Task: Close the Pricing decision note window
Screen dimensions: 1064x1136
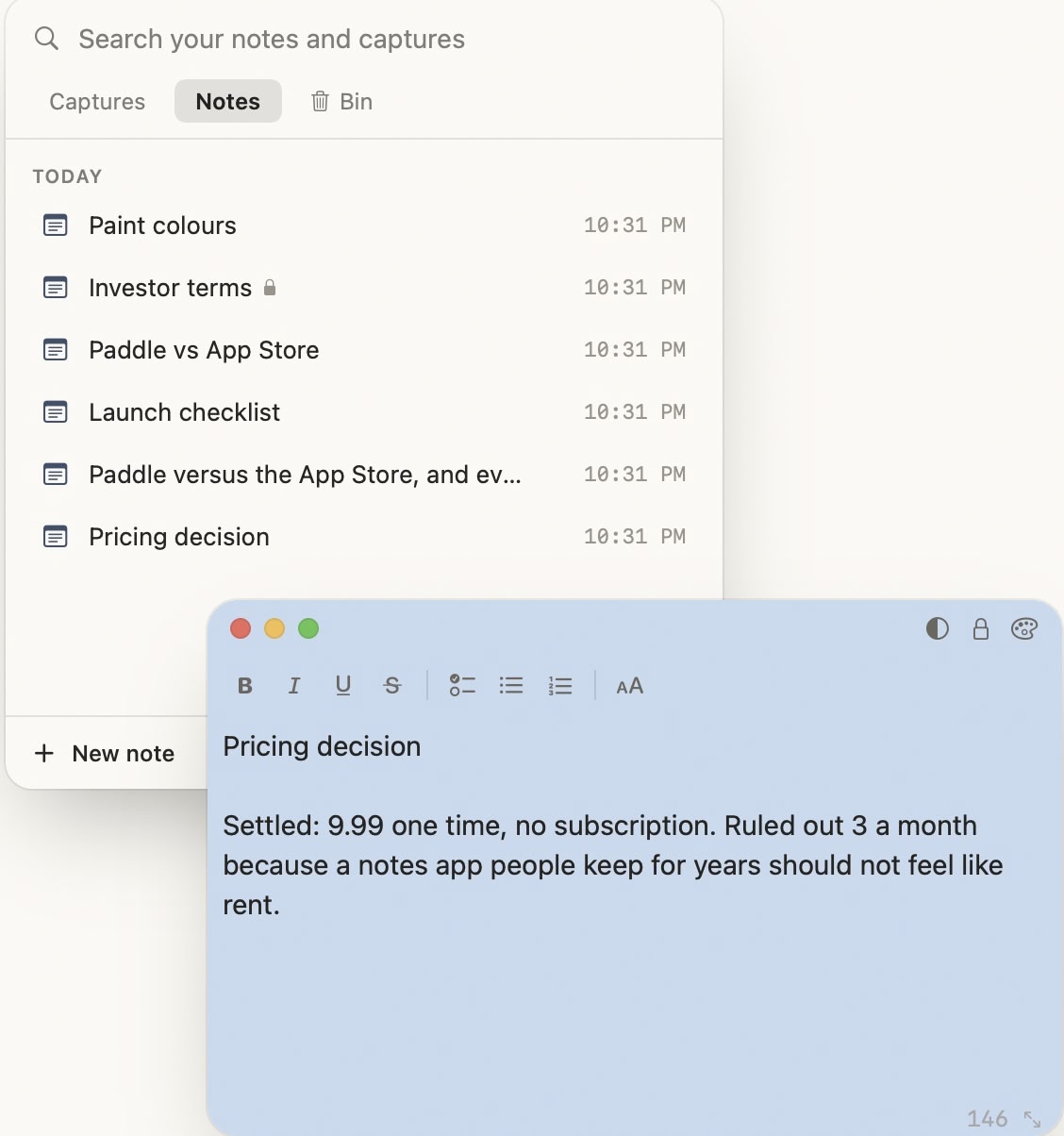Action: (241, 628)
